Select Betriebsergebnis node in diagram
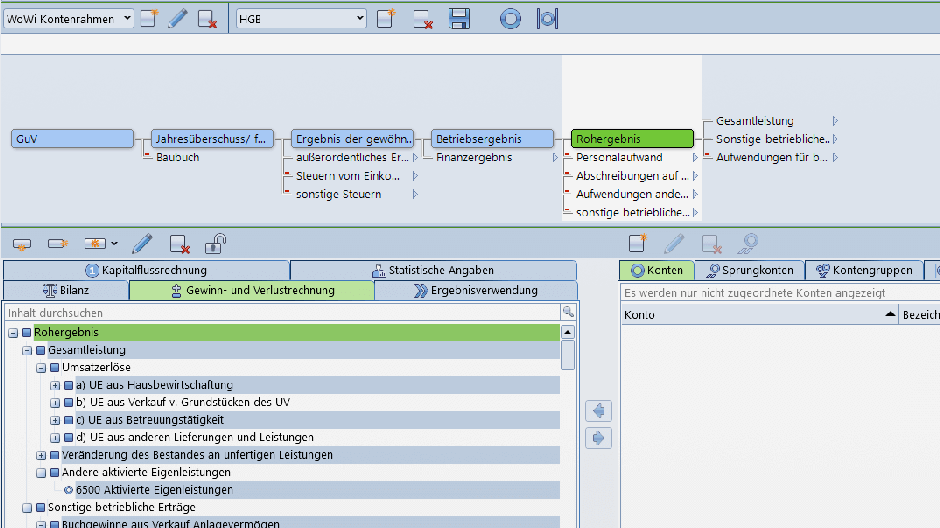The image size is (940, 528). [x=492, y=139]
